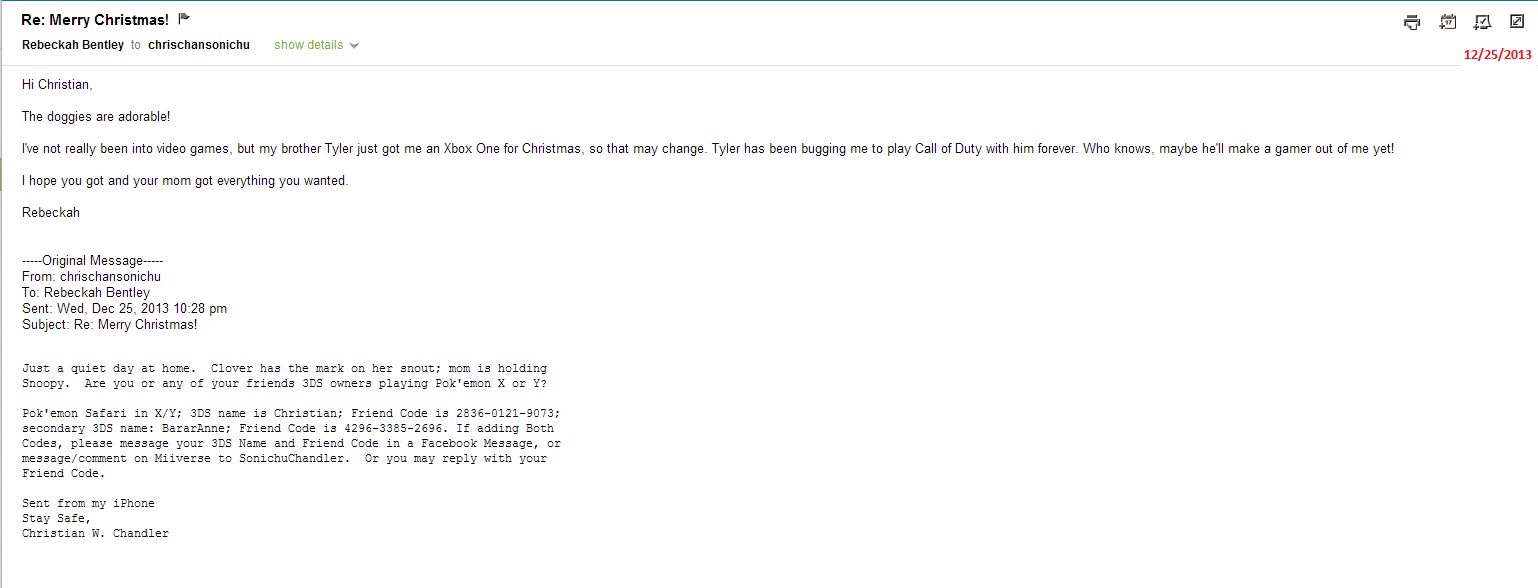Click the Christian W. Chandler signature
1538x588 pixels.
(95, 533)
